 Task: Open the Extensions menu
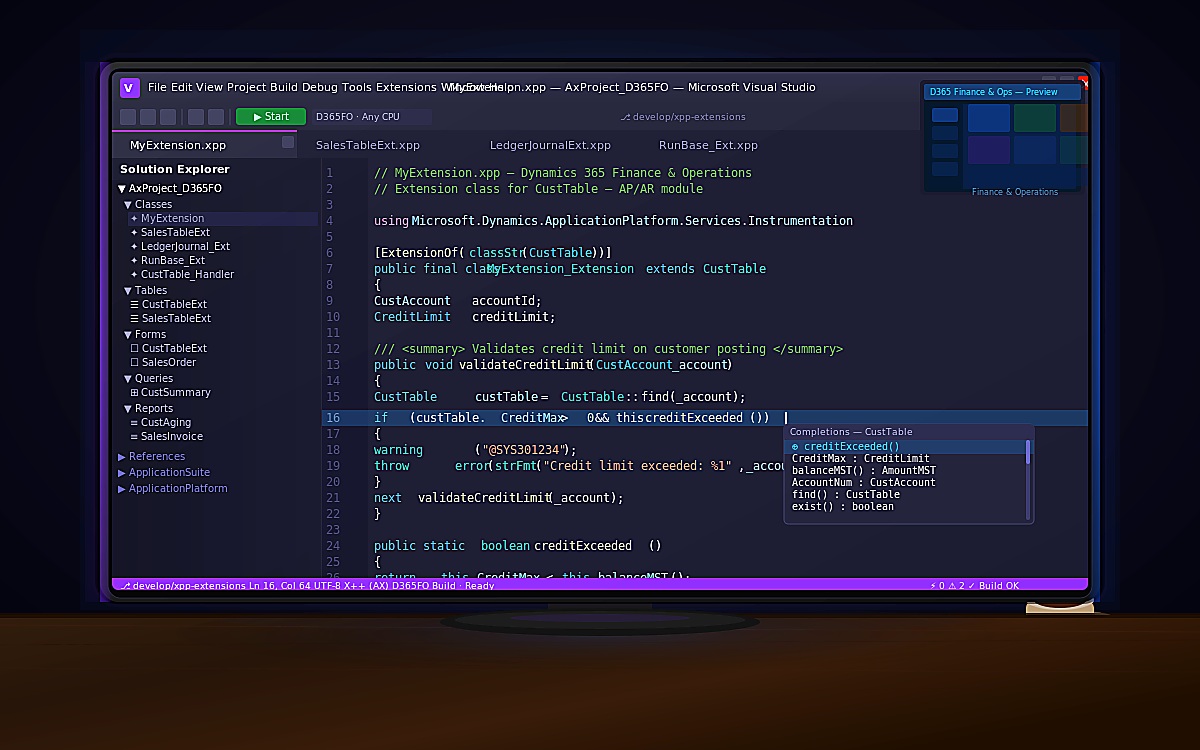point(406,88)
